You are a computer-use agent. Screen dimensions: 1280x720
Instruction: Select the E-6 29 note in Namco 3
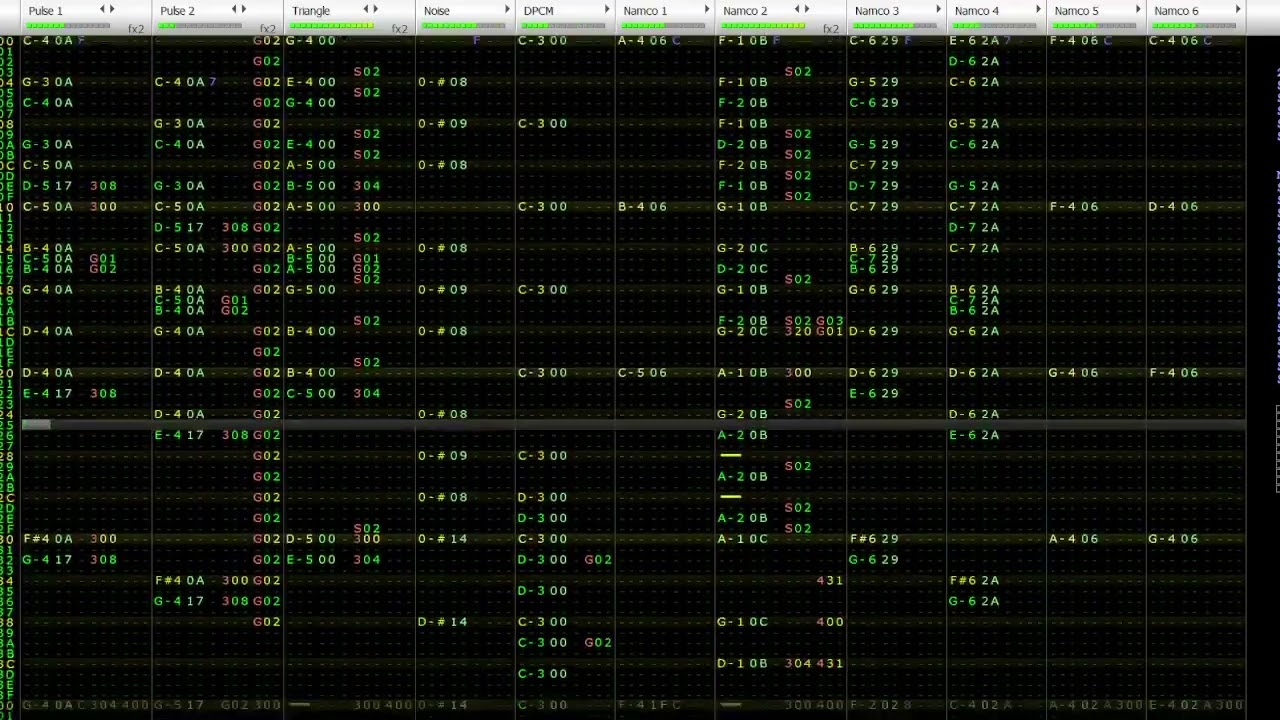[x=875, y=394]
